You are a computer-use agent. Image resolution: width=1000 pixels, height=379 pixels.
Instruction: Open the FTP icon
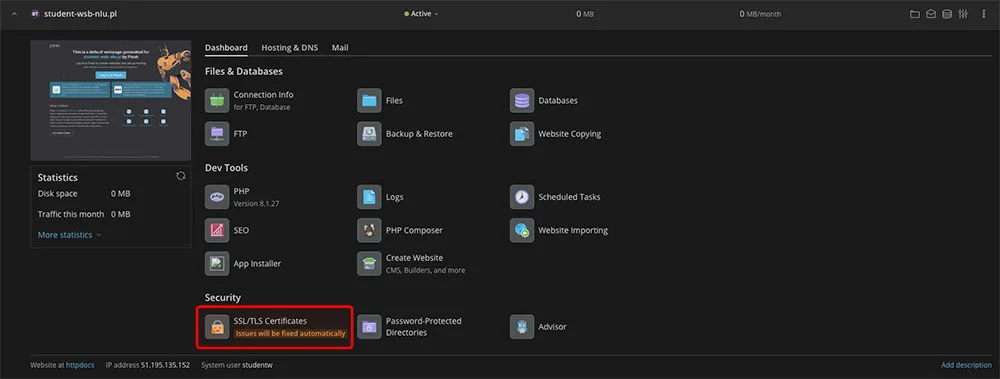217,134
